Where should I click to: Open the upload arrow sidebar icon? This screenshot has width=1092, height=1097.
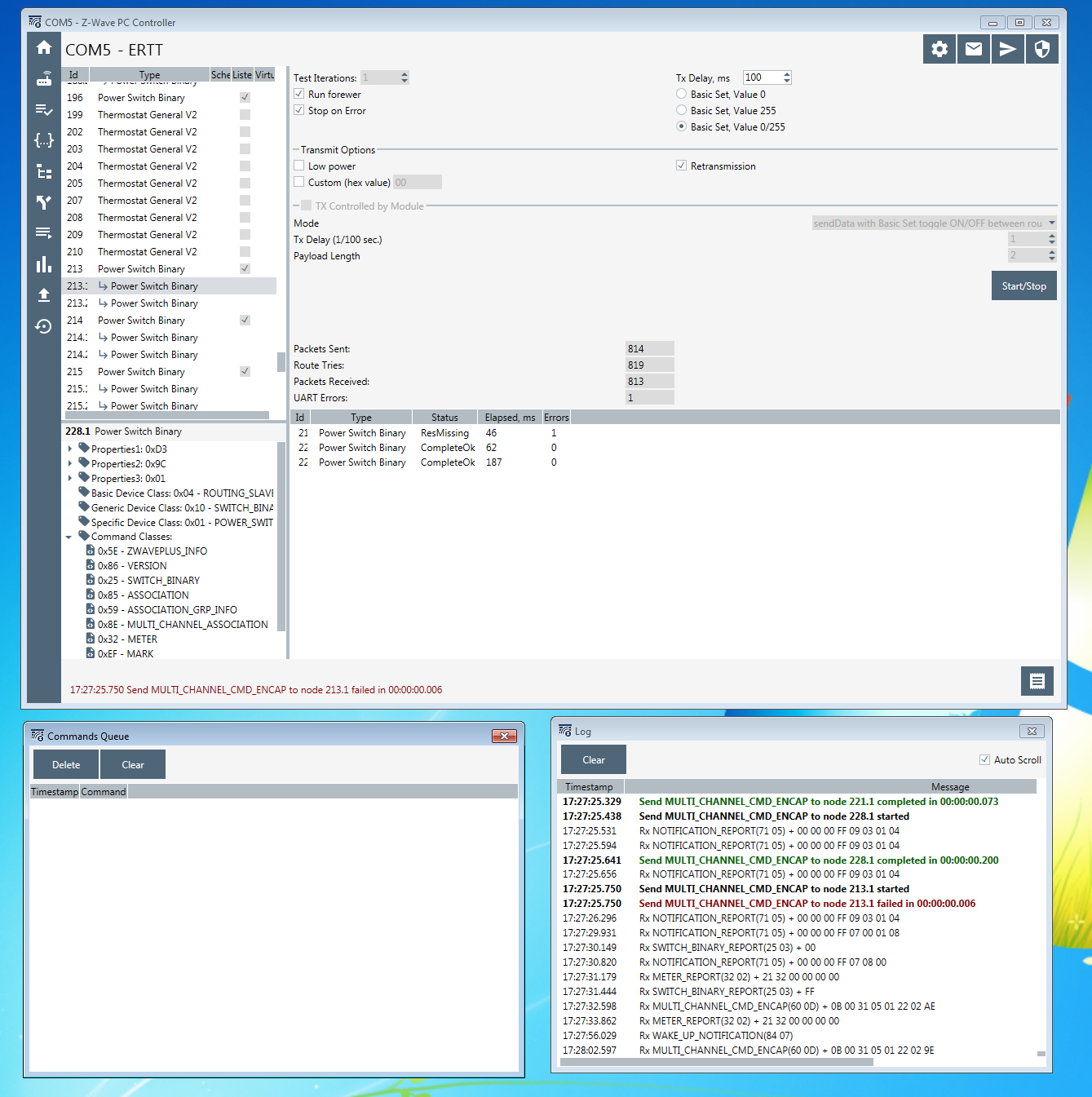[x=44, y=295]
